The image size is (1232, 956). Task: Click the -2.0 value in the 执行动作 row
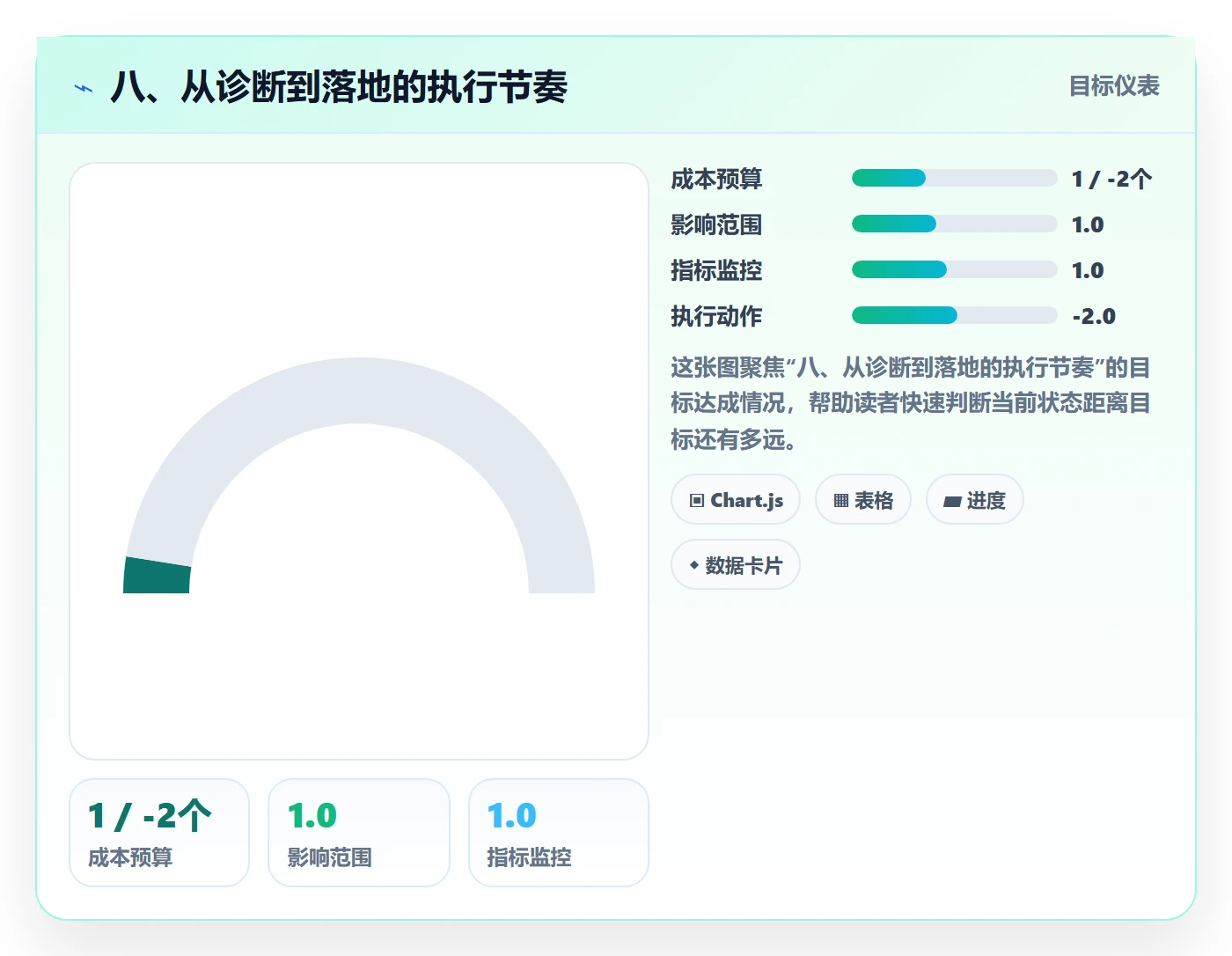1094,316
